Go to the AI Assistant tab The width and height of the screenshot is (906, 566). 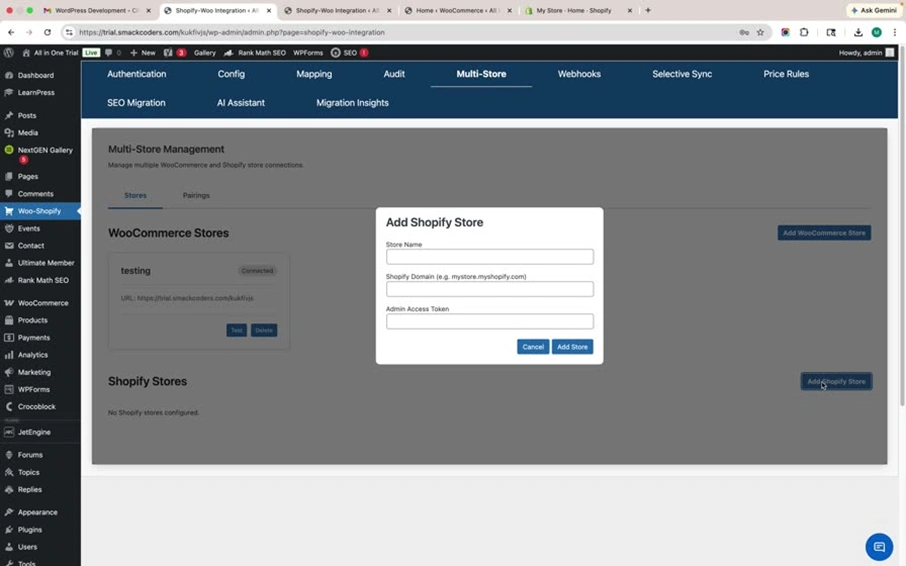click(x=241, y=103)
